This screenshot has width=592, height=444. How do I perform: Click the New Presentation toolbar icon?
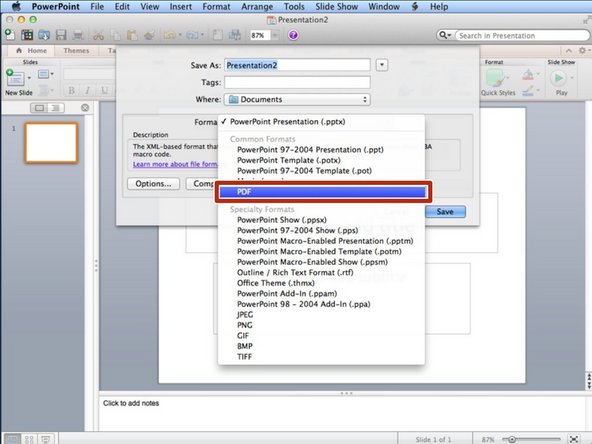click(x=10, y=35)
